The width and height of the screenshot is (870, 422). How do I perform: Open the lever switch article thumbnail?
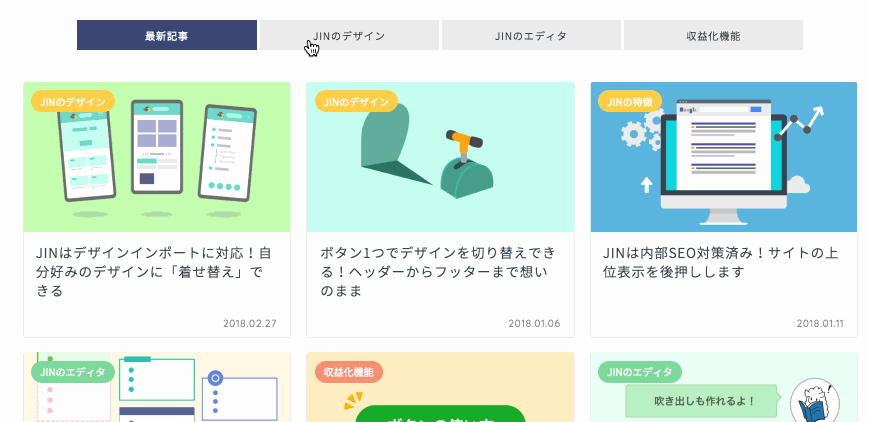440,157
